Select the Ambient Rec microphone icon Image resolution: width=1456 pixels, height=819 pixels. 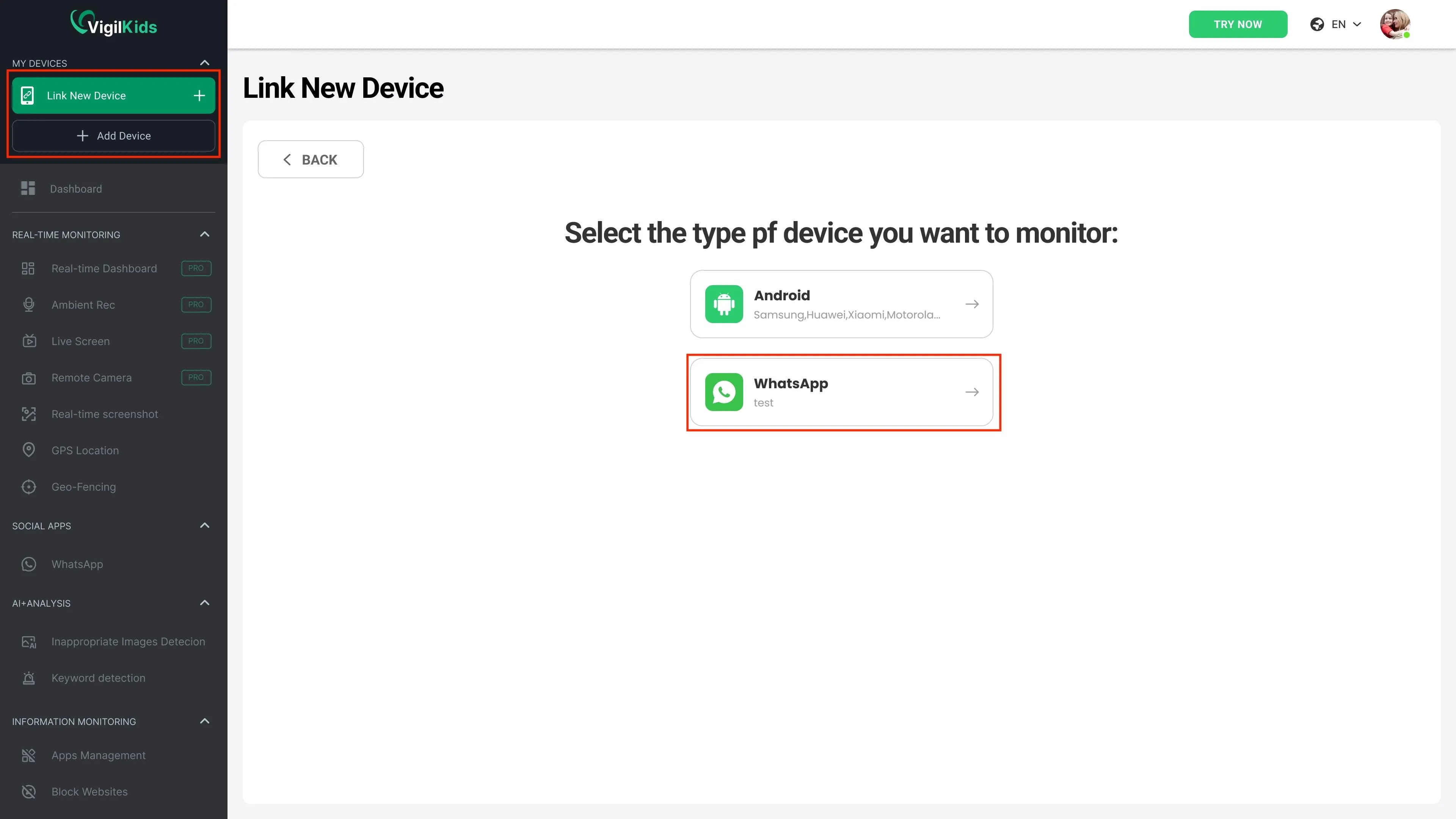[x=28, y=304]
